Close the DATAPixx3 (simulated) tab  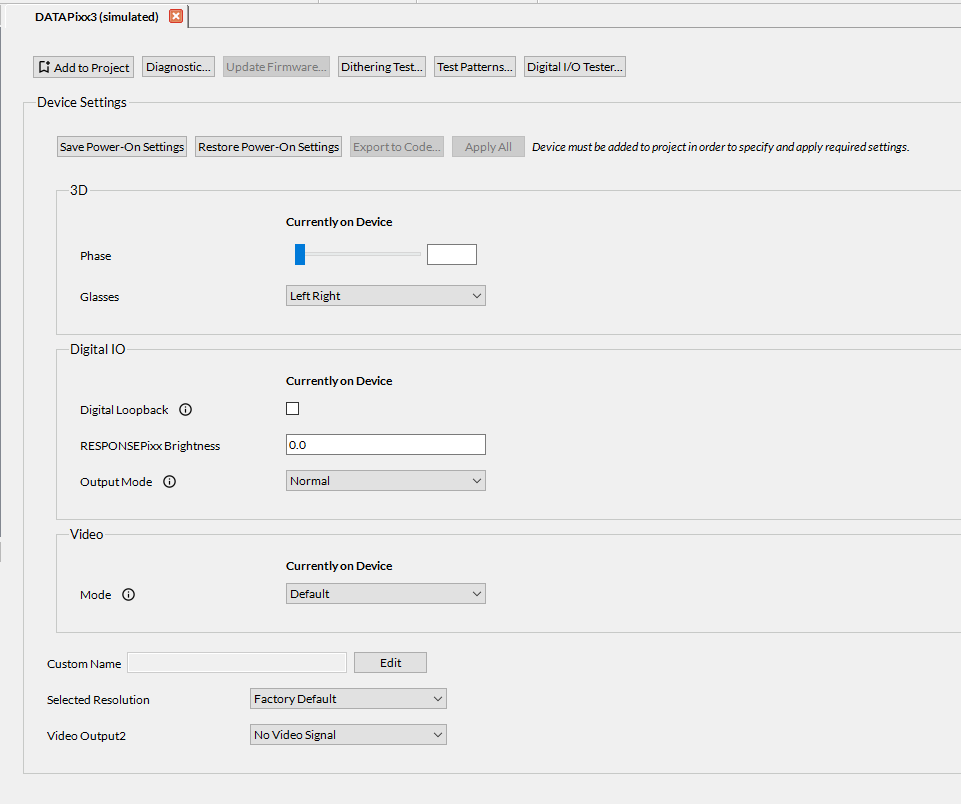coord(176,17)
